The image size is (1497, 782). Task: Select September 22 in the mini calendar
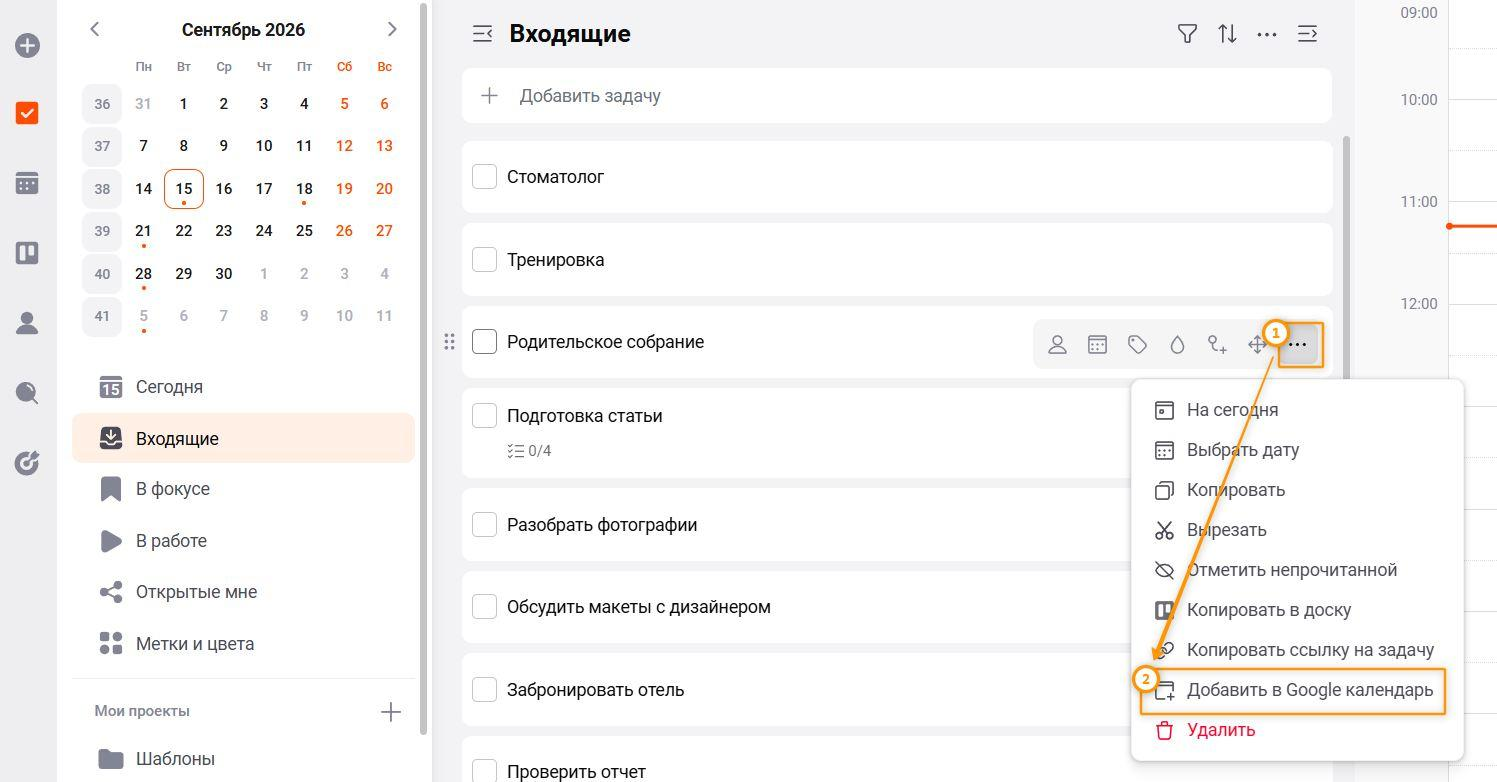click(183, 231)
